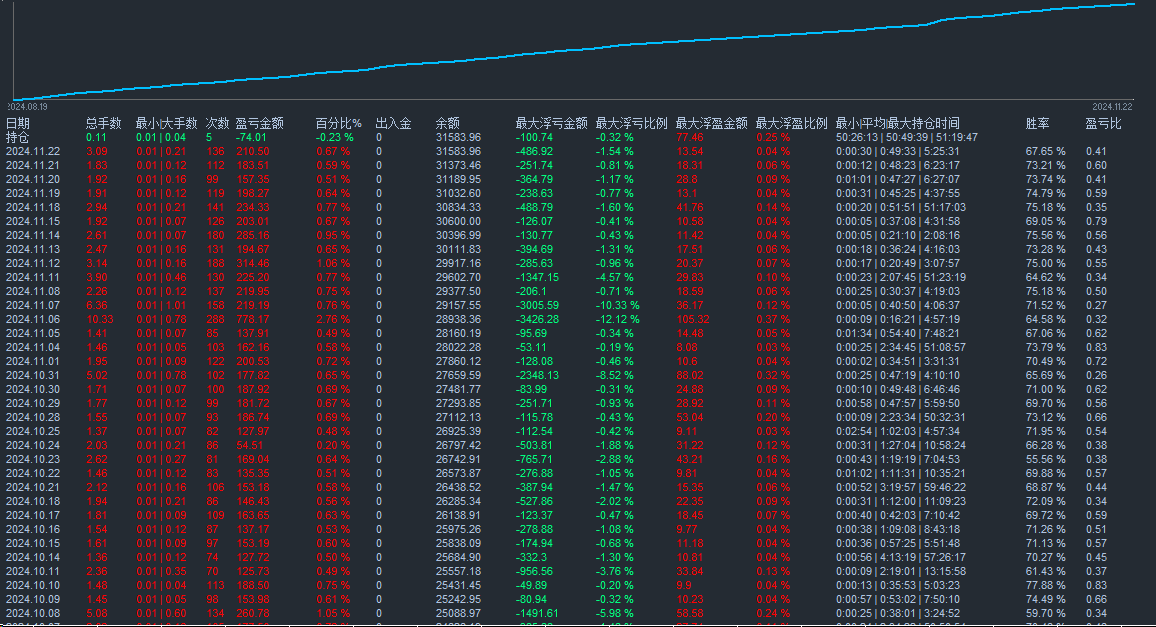Select the 2024.10.18 date row
Image resolution: width=1156 pixels, height=627 pixels.
pyautogui.click(x=33, y=502)
